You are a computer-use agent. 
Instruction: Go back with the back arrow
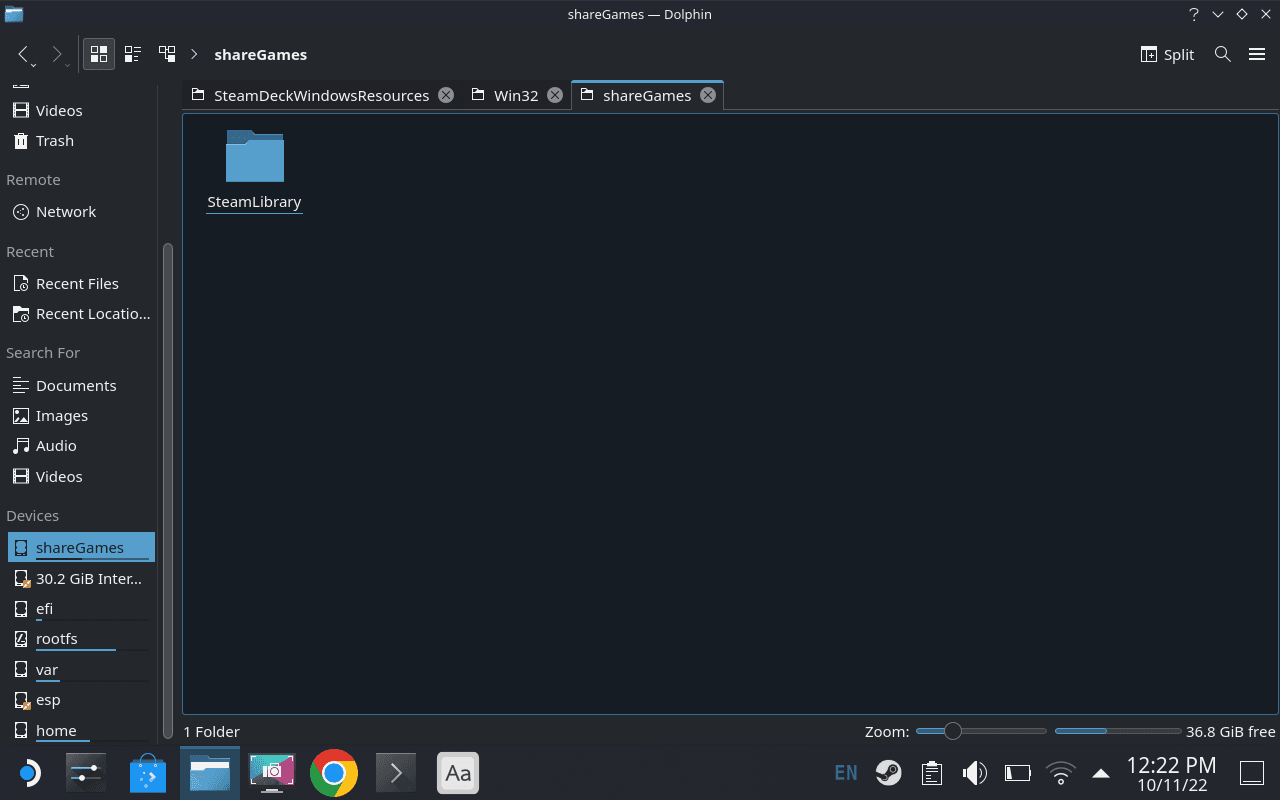(x=25, y=54)
